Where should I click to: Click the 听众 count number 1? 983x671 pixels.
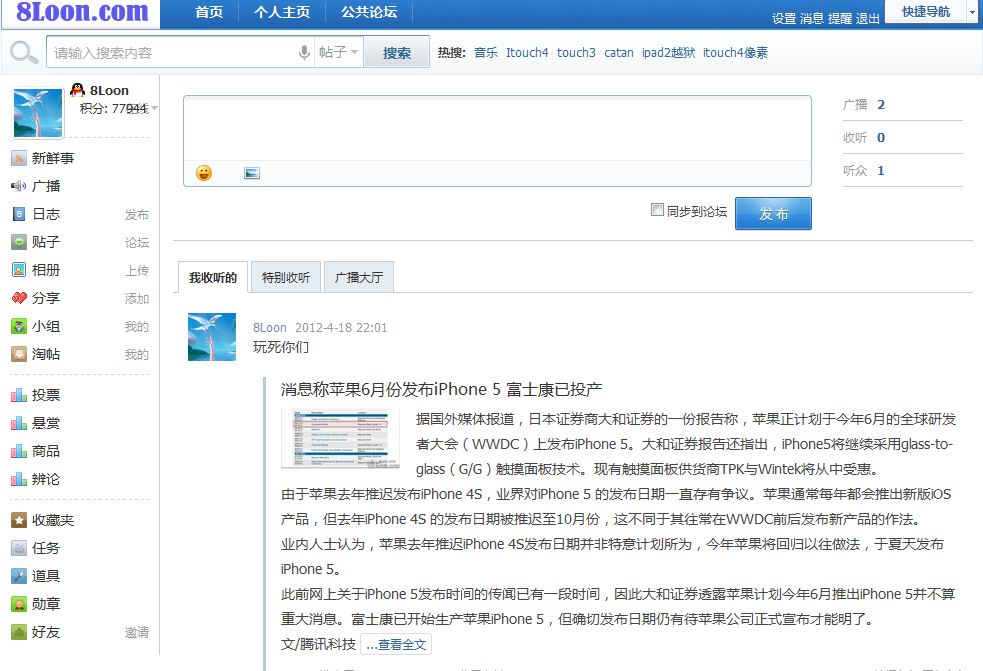881,171
